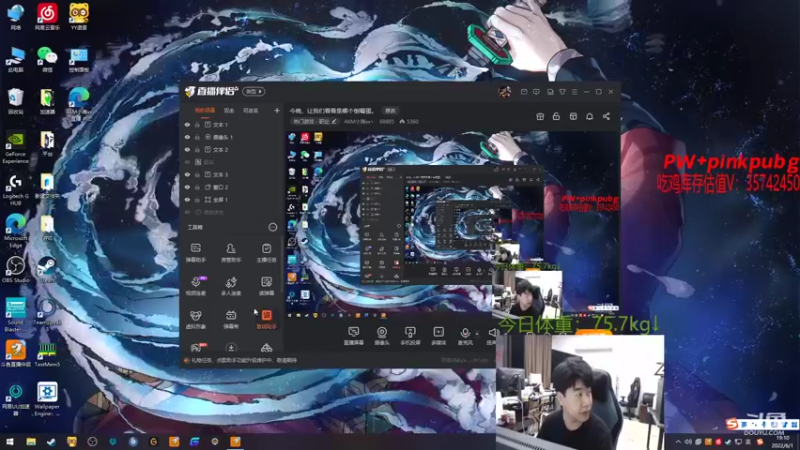Click the toolbox panel vertical scrollbar
Screen dimensions: 800x450
click(x=282, y=265)
